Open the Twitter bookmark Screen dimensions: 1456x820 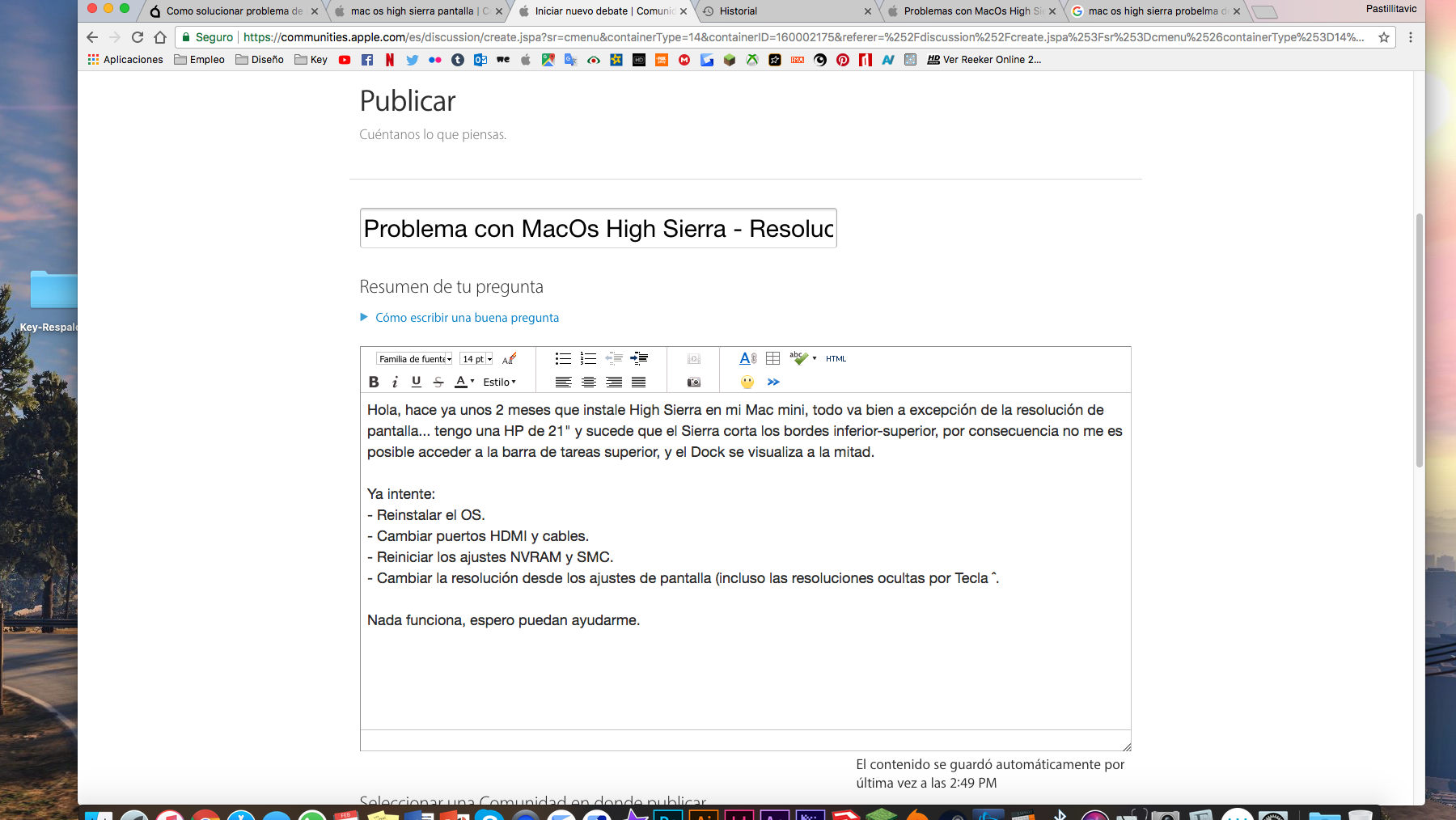[413, 60]
